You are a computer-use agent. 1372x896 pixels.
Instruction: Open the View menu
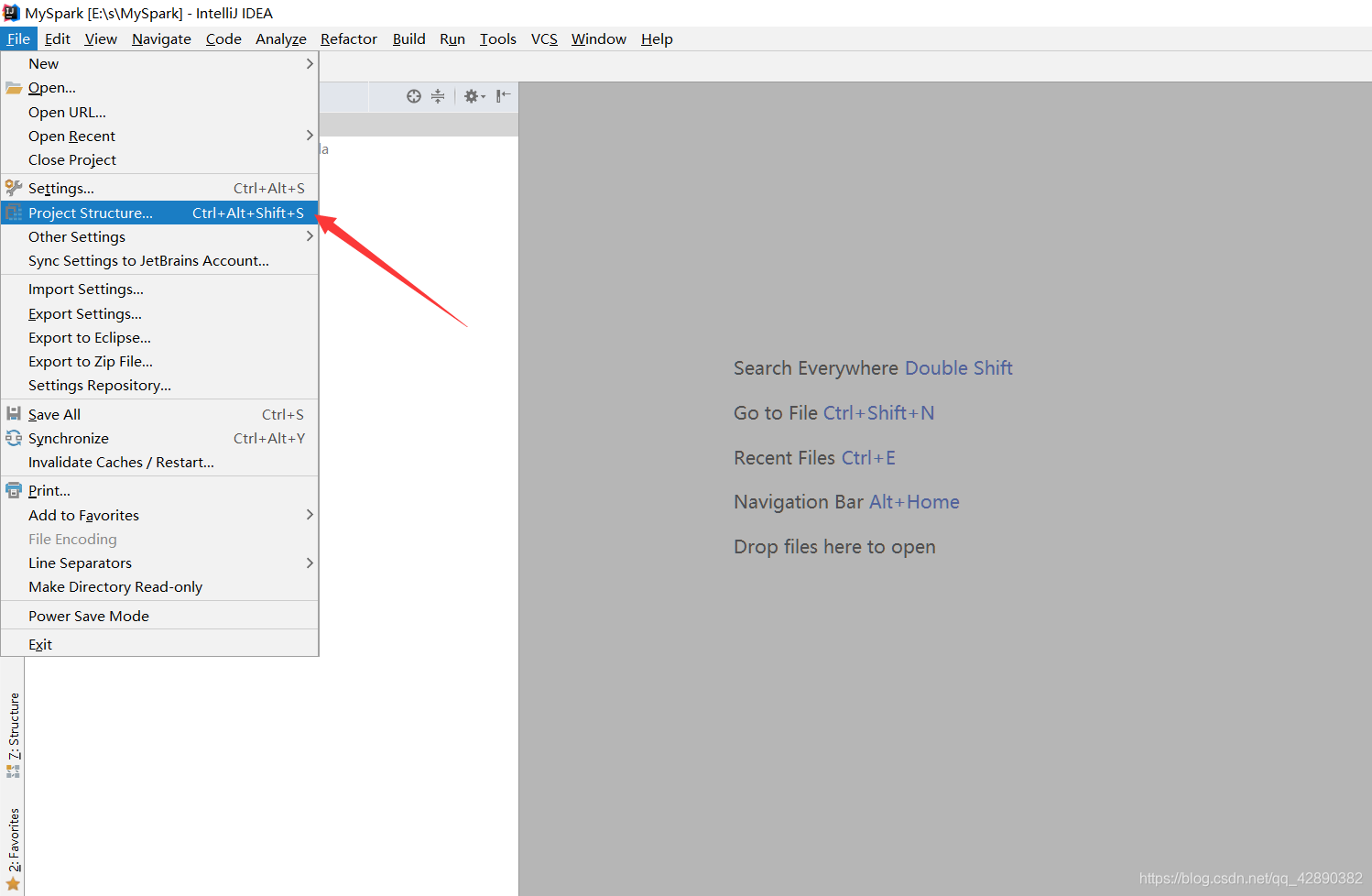[x=101, y=38]
